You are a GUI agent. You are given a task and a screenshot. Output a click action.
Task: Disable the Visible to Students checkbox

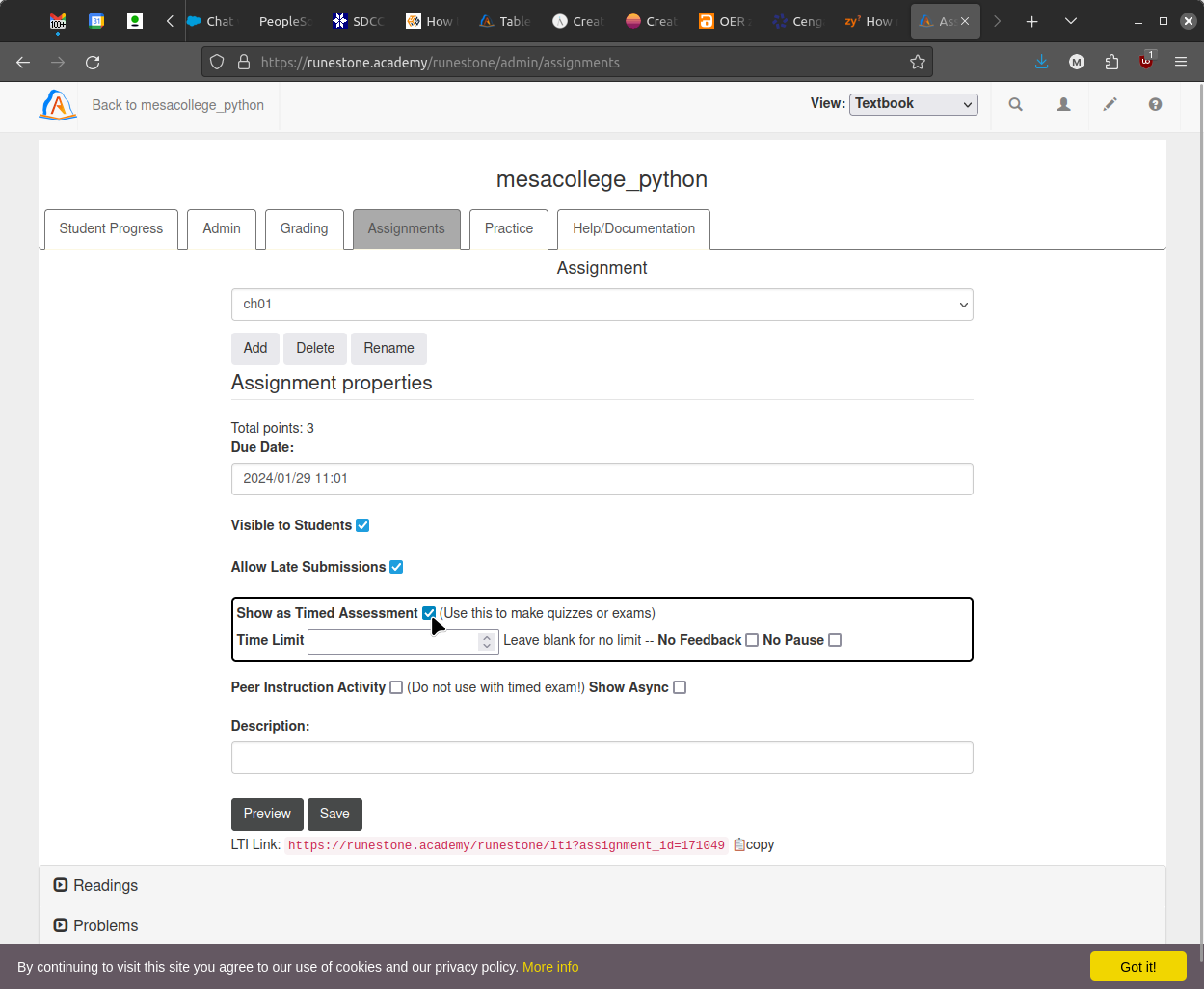coord(362,524)
